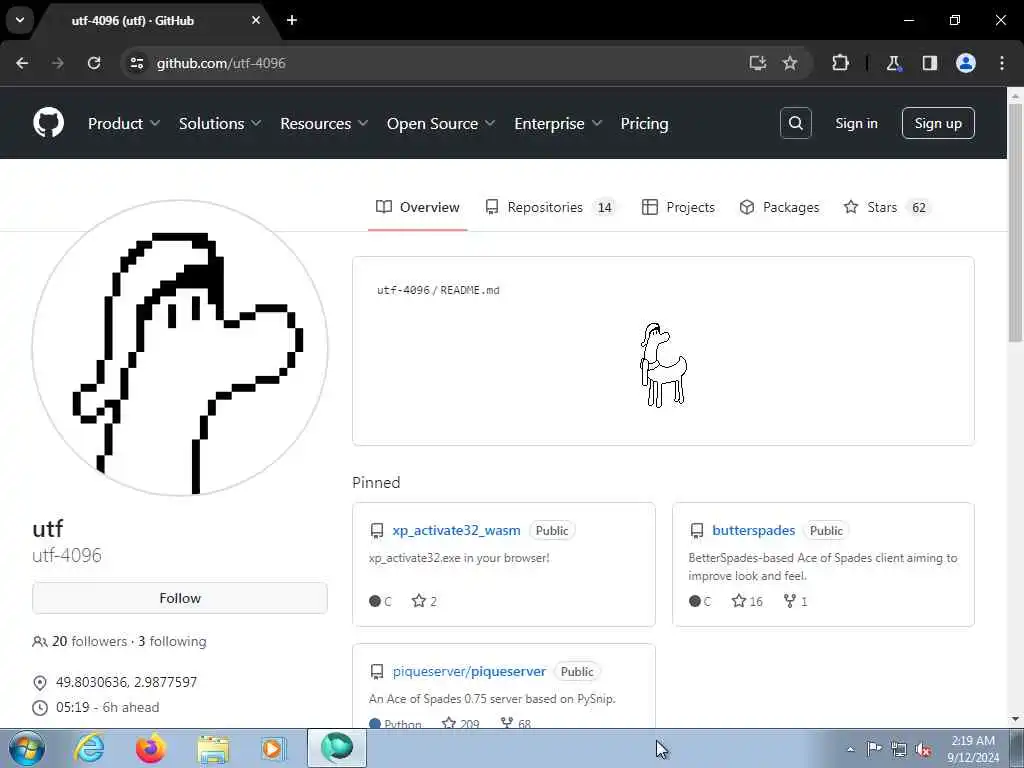Expand the tab search dropdown arrow
The image size is (1024, 768).
(20, 20)
